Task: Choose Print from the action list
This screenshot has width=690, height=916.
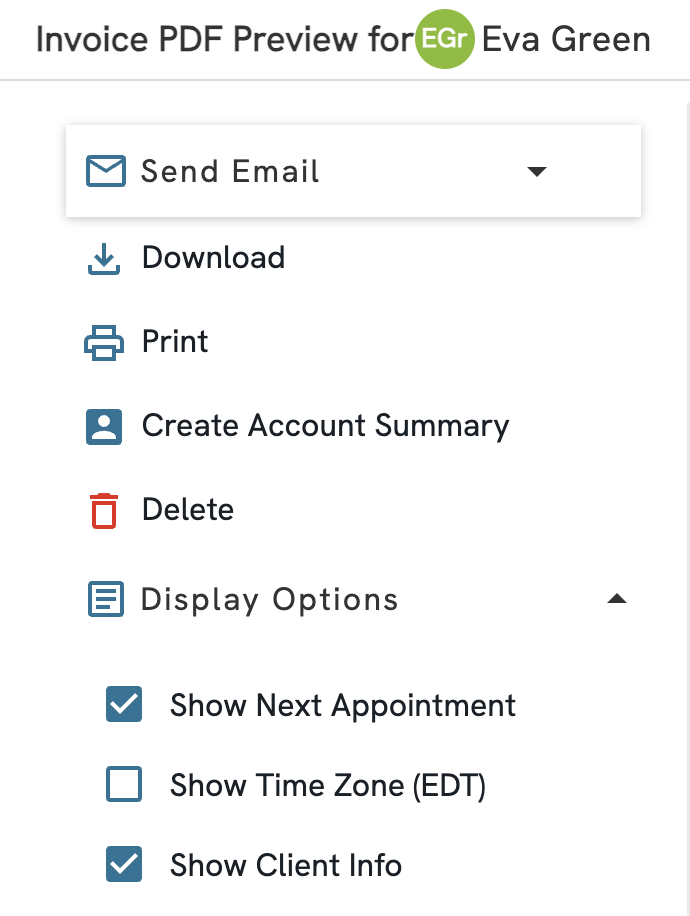Action: coord(175,342)
